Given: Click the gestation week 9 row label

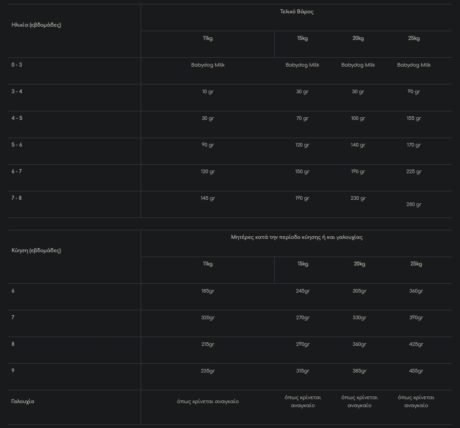Looking at the screenshot, I should (13, 370).
